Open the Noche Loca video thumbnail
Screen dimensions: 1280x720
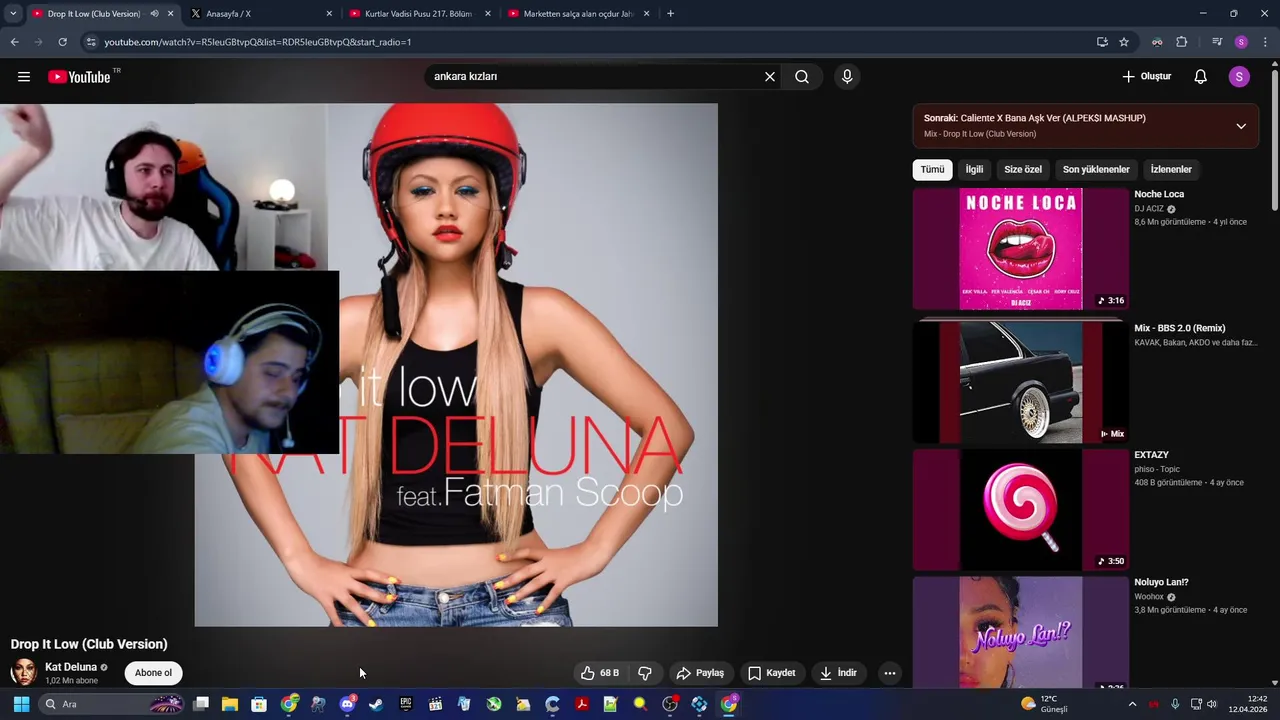(x=1020, y=249)
